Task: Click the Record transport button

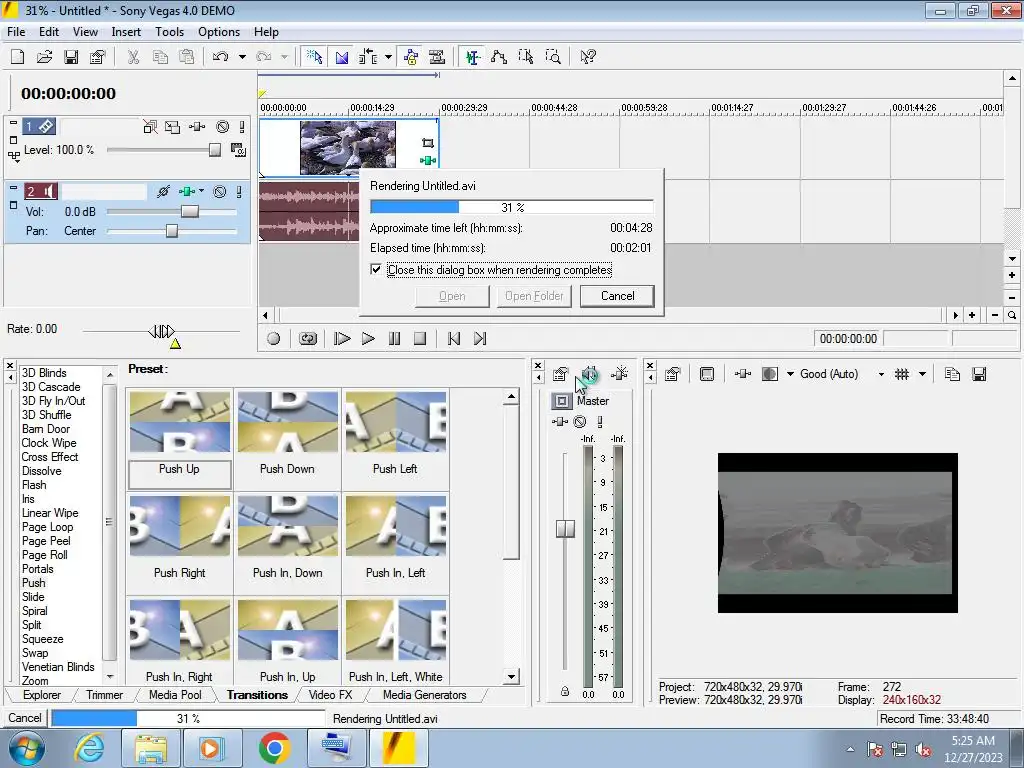Action: point(274,338)
